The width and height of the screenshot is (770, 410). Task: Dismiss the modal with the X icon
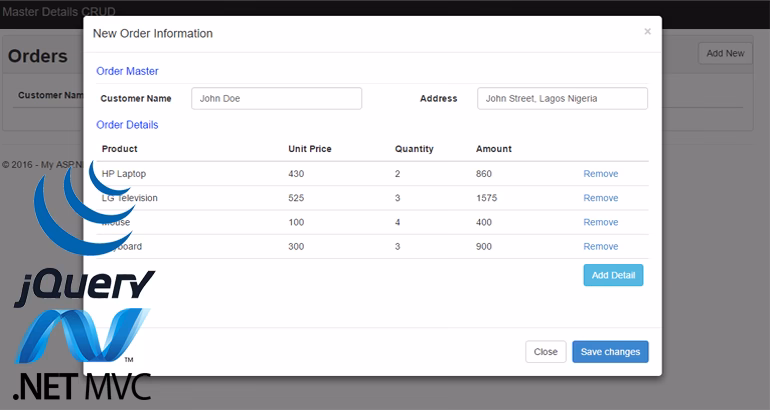[x=647, y=32]
